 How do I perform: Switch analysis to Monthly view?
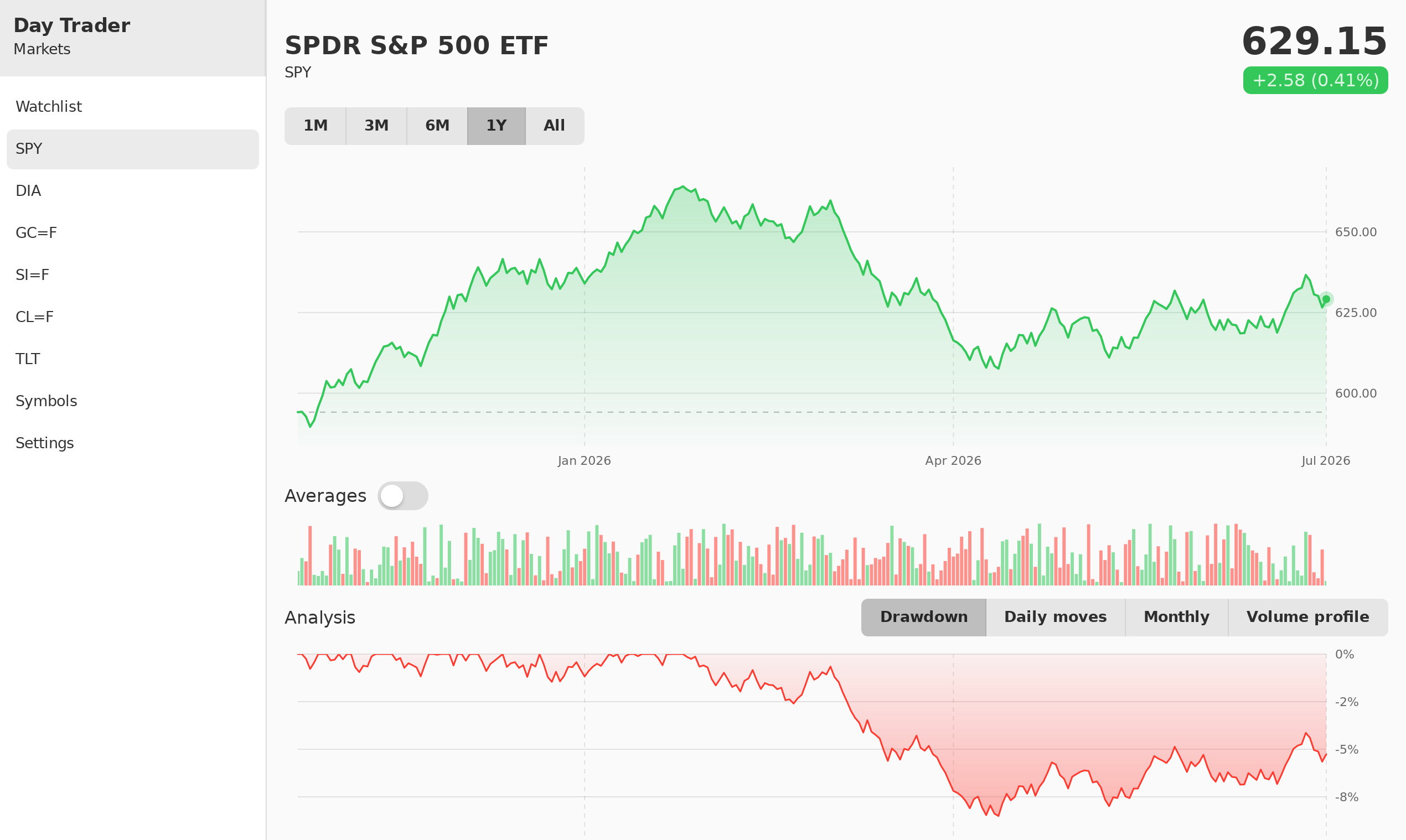point(1177,618)
